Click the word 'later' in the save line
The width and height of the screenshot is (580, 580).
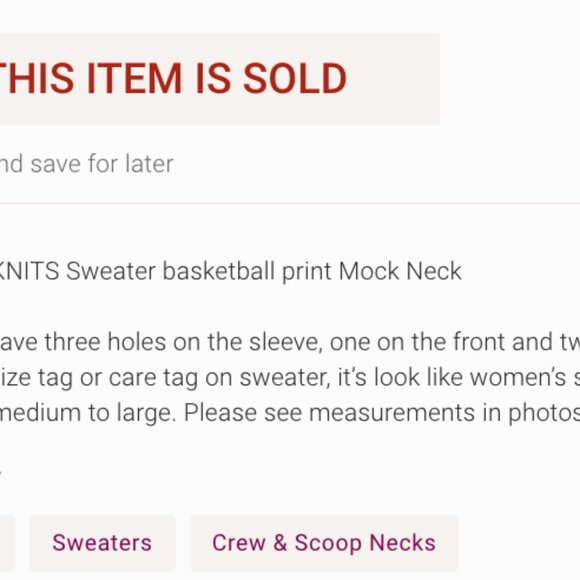tap(149, 163)
